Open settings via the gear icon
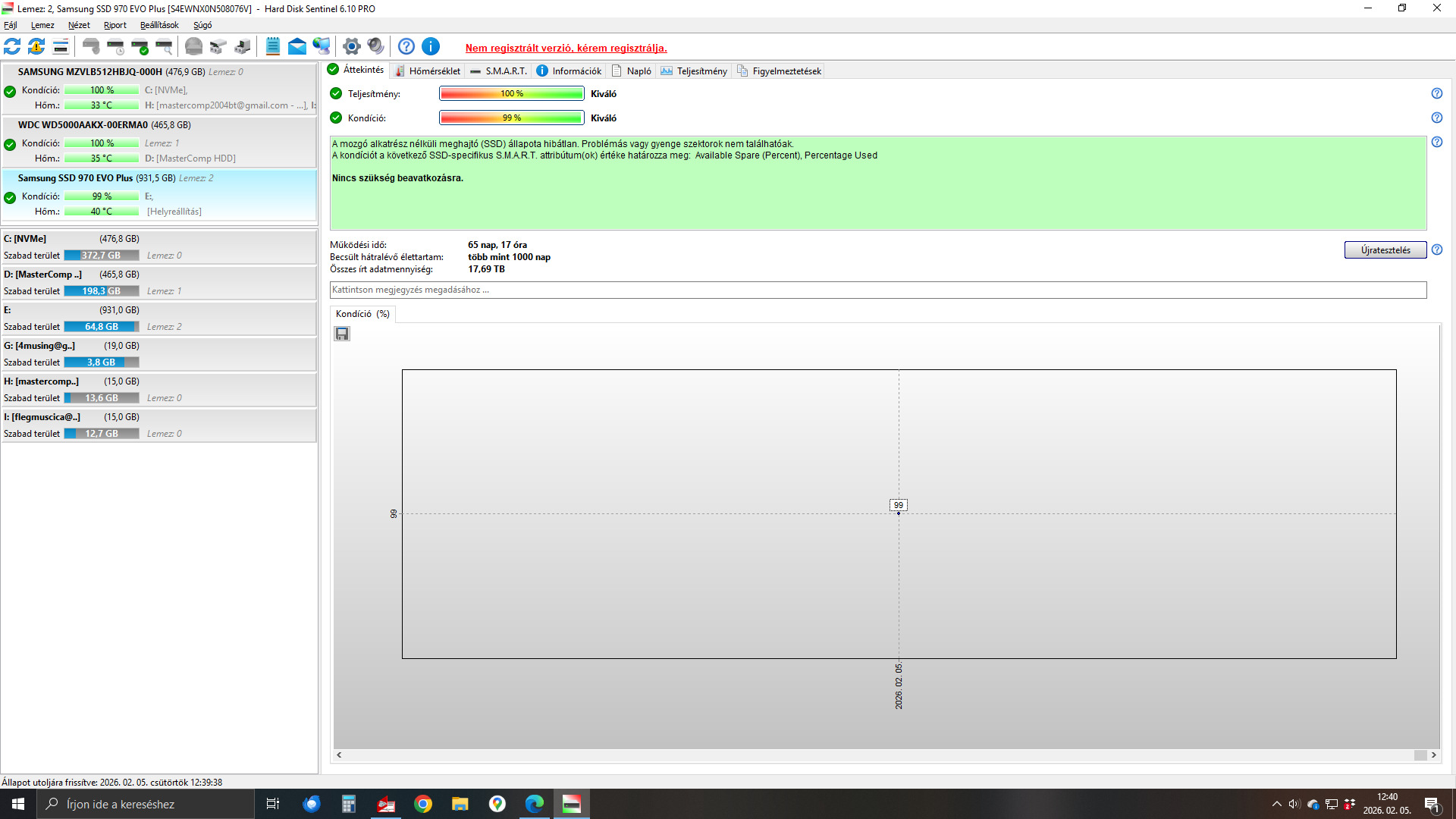This screenshot has width=1456, height=819. click(351, 47)
